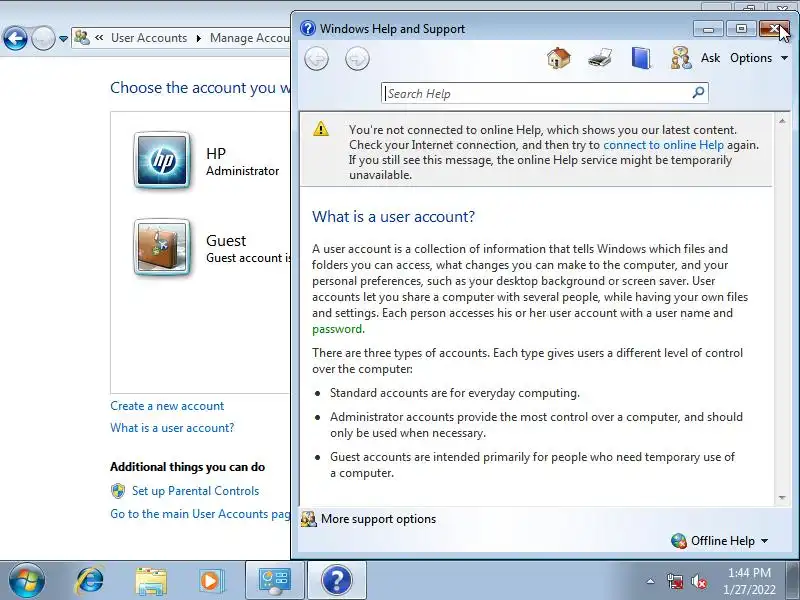Screen dimensions: 800x600
Task: Click the Show desktop button
Action: point(794,581)
